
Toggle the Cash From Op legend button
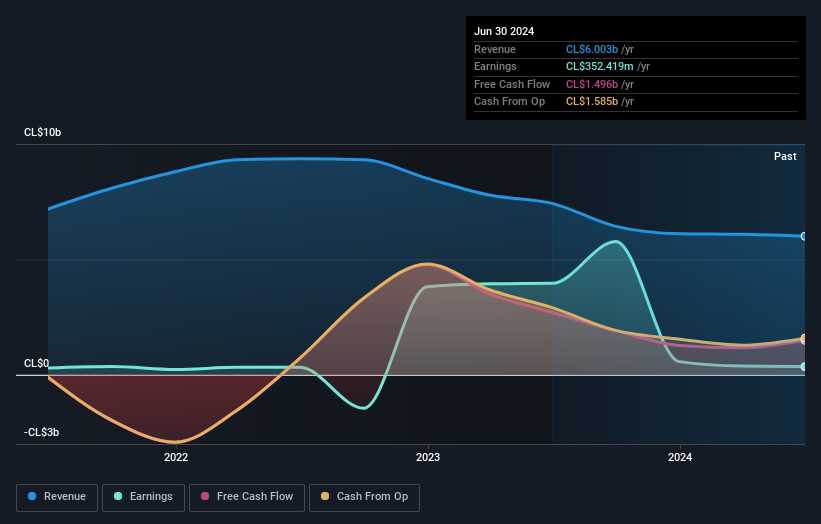coord(364,497)
